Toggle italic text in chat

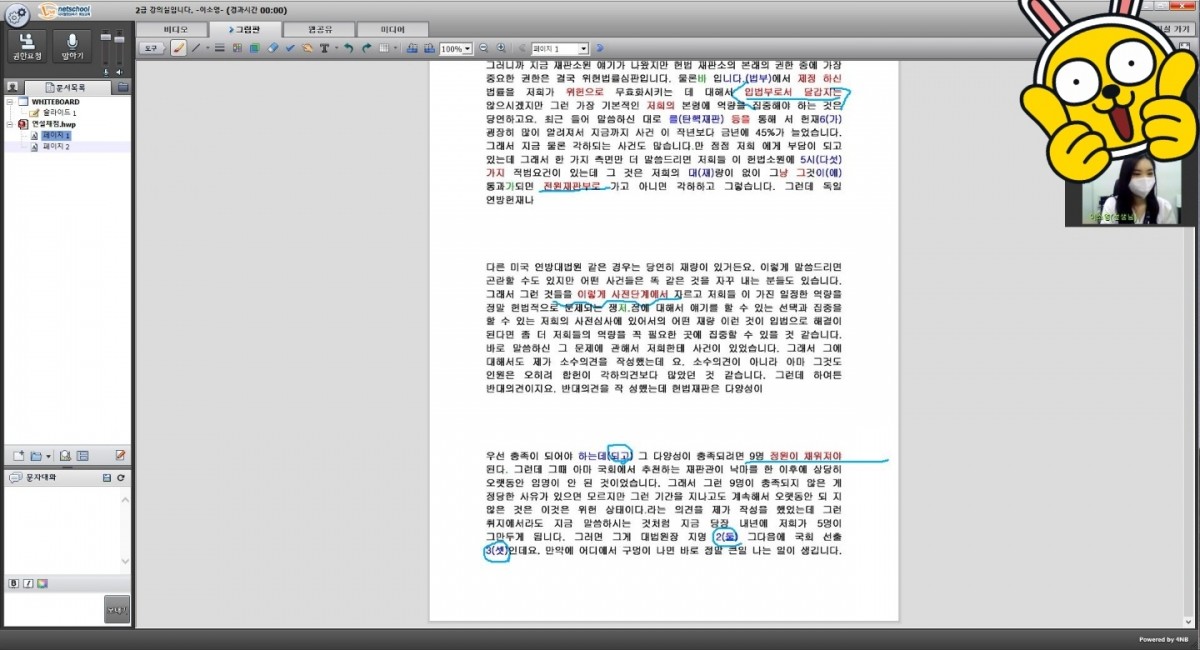(28, 583)
